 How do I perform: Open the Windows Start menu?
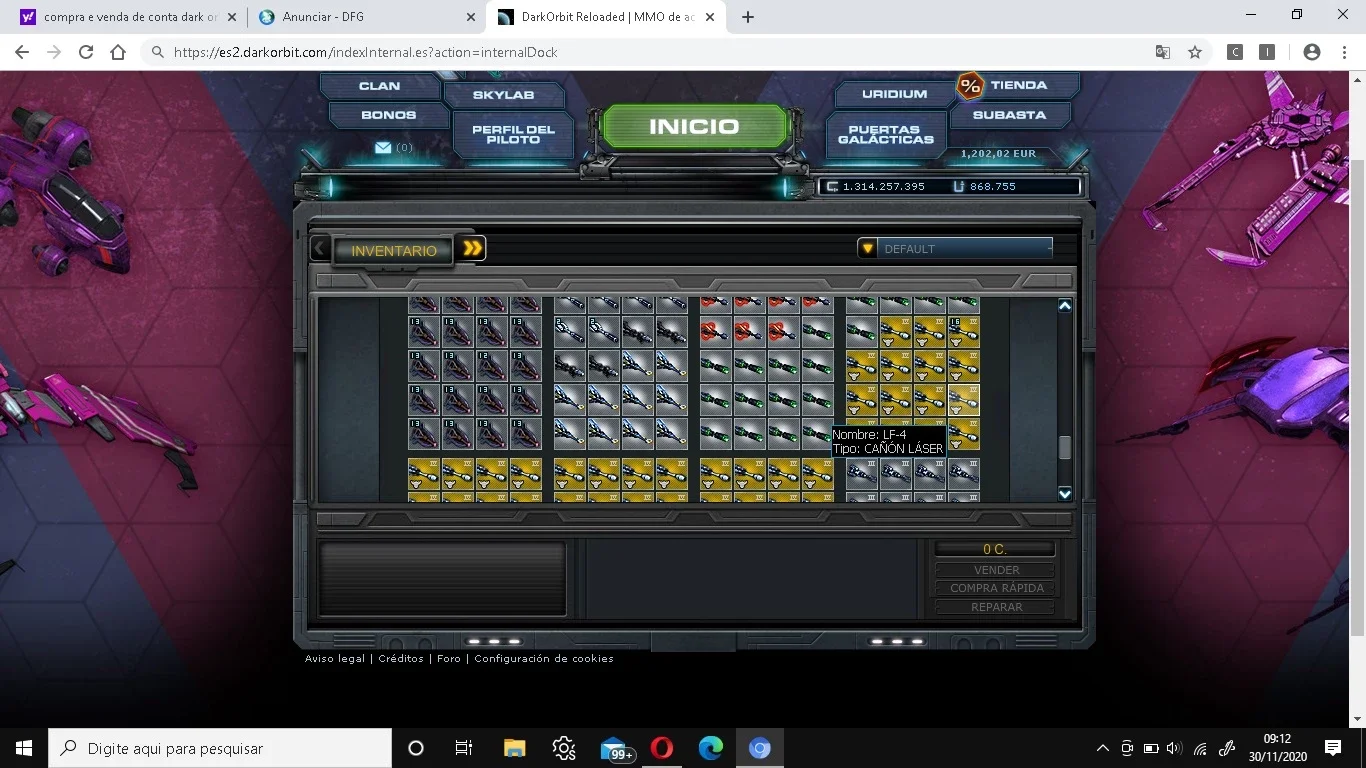tap(24, 748)
